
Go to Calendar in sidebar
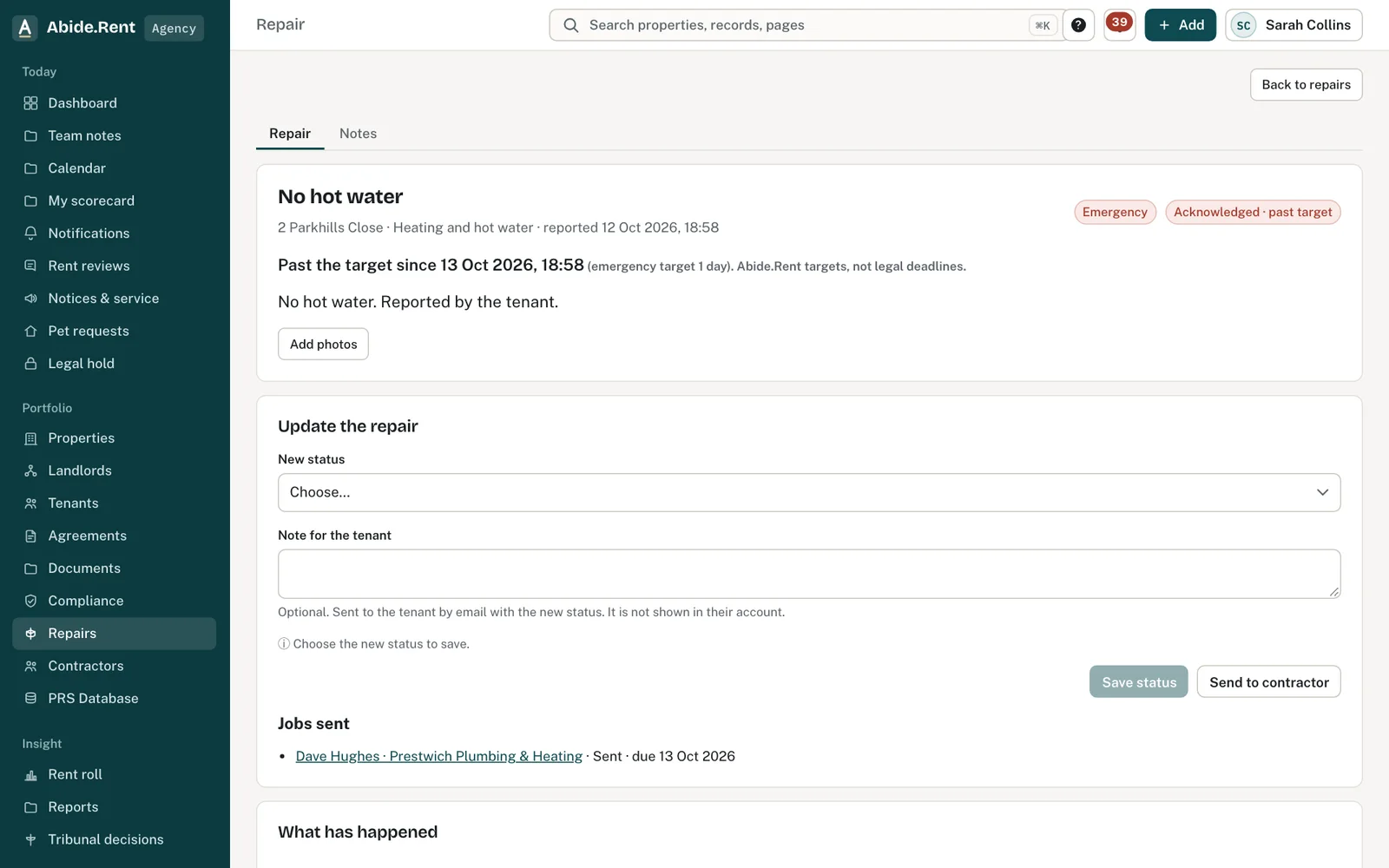115,168
